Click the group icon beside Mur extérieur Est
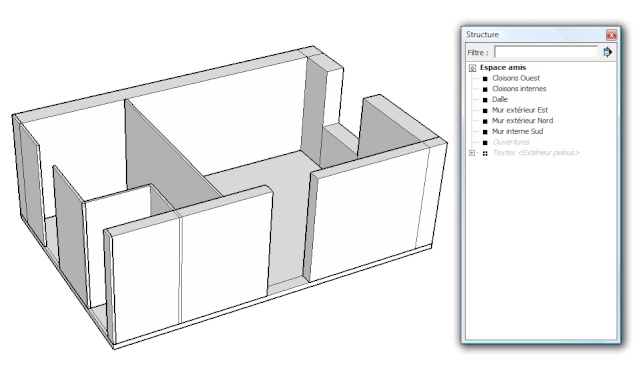640x377 pixels. coord(485,110)
